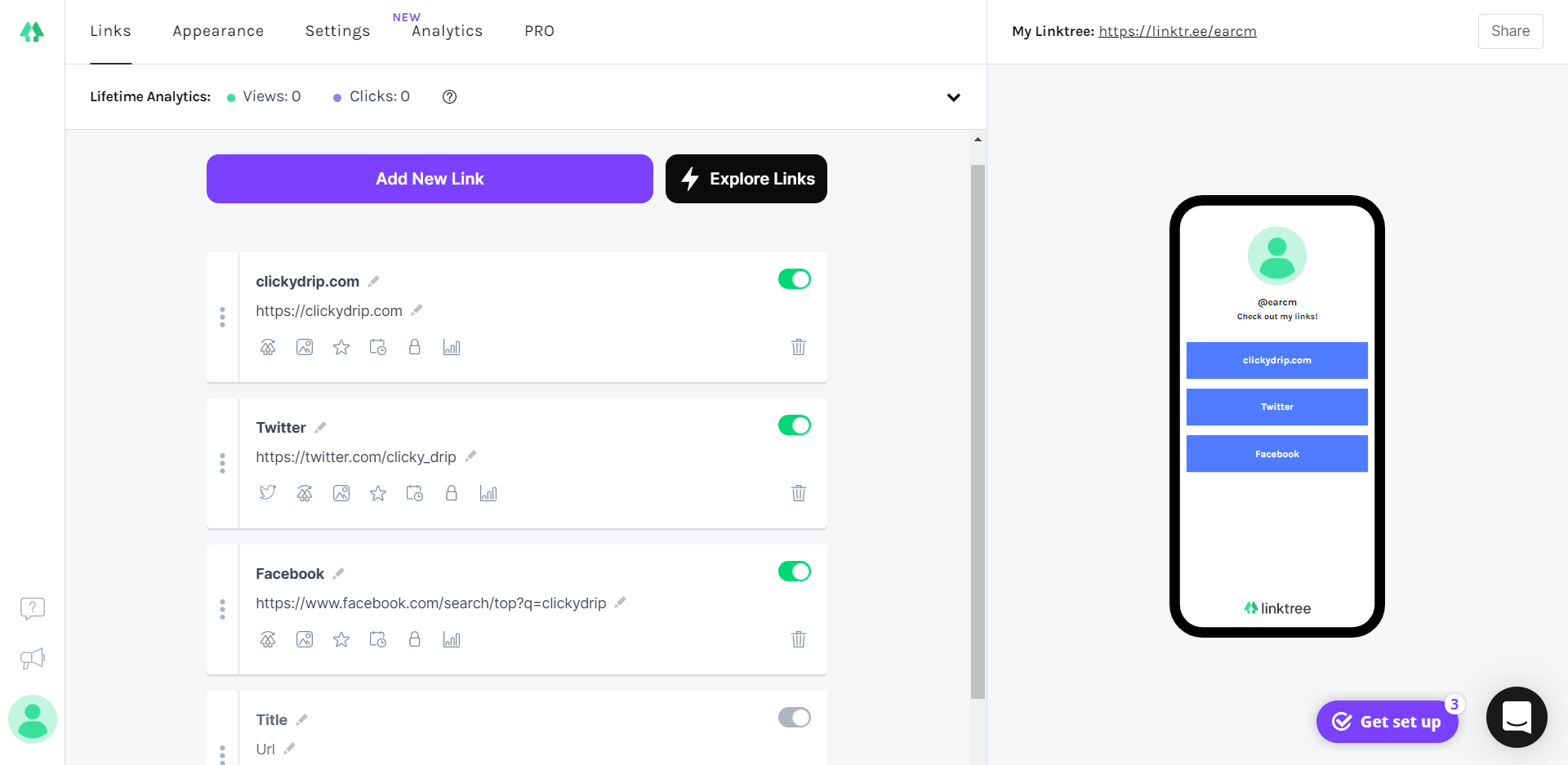The width and height of the screenshot is (1568, 765).
Task: Open schedule icon on the Twitter link
Action: pyautogui.click(x=415, y=493)
